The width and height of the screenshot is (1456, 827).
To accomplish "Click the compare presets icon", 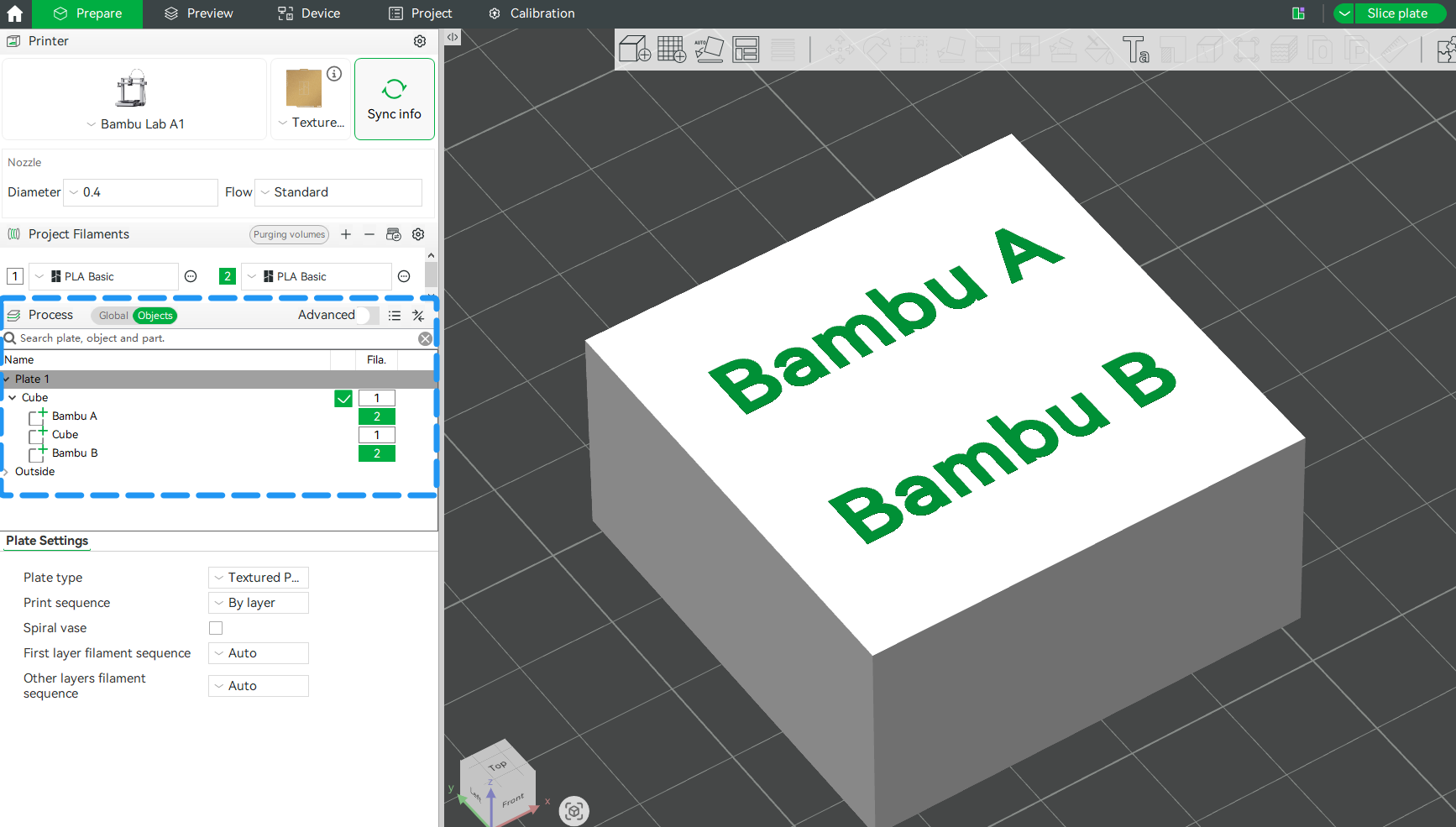I will tap(418, 316).
